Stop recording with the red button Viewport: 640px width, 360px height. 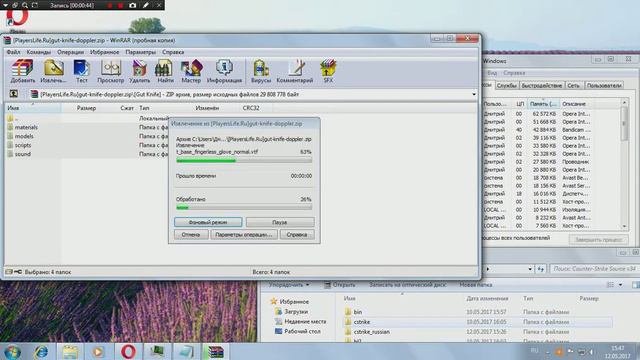click(x=120, y=5)
